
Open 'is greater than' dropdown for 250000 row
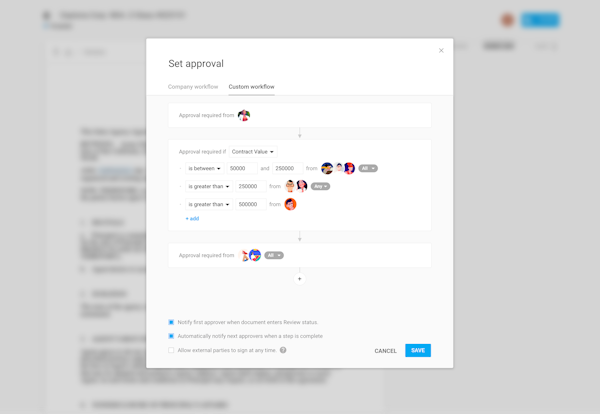coord(209,186)
